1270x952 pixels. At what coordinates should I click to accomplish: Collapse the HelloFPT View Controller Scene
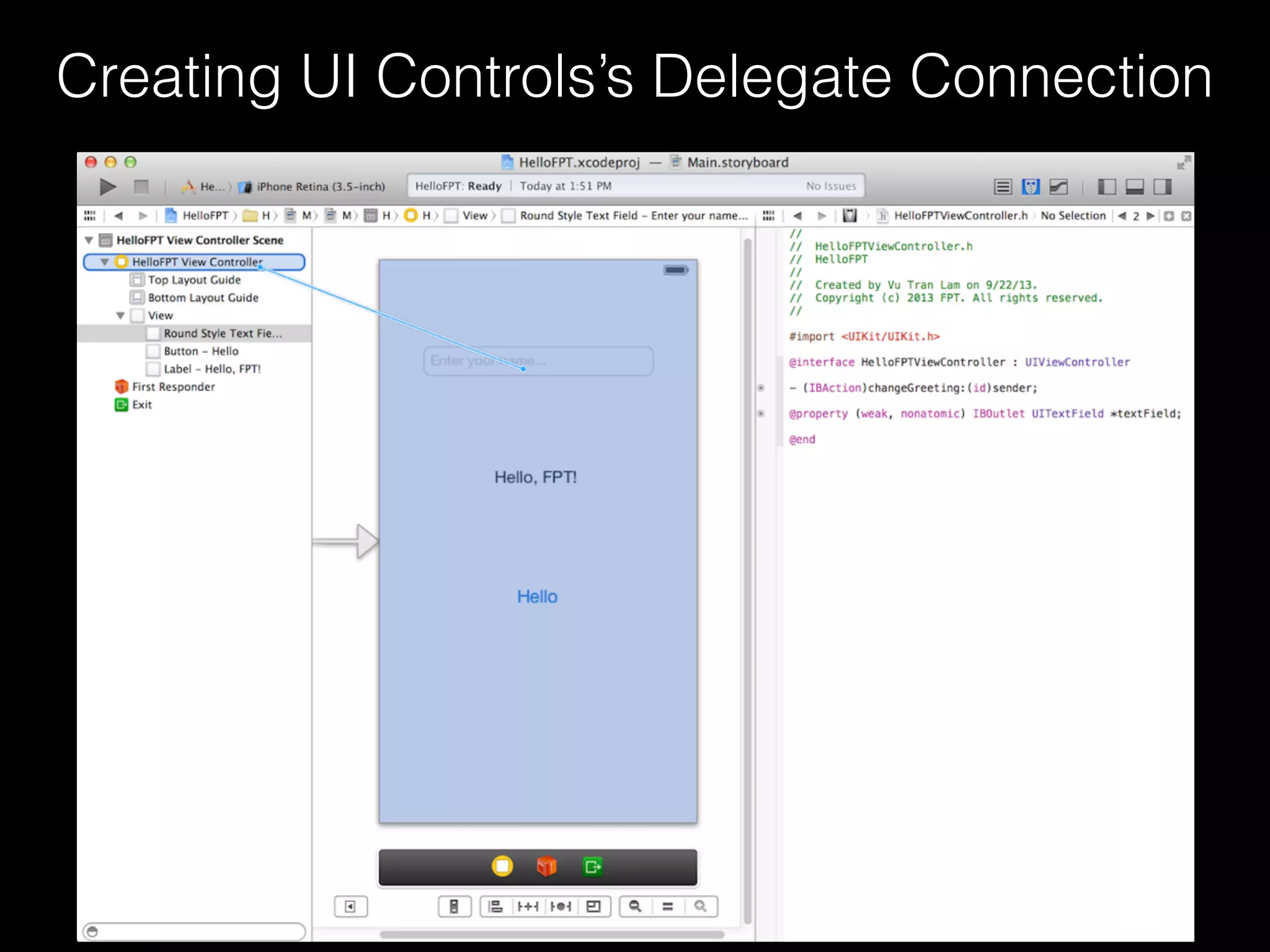coord(89,240)
